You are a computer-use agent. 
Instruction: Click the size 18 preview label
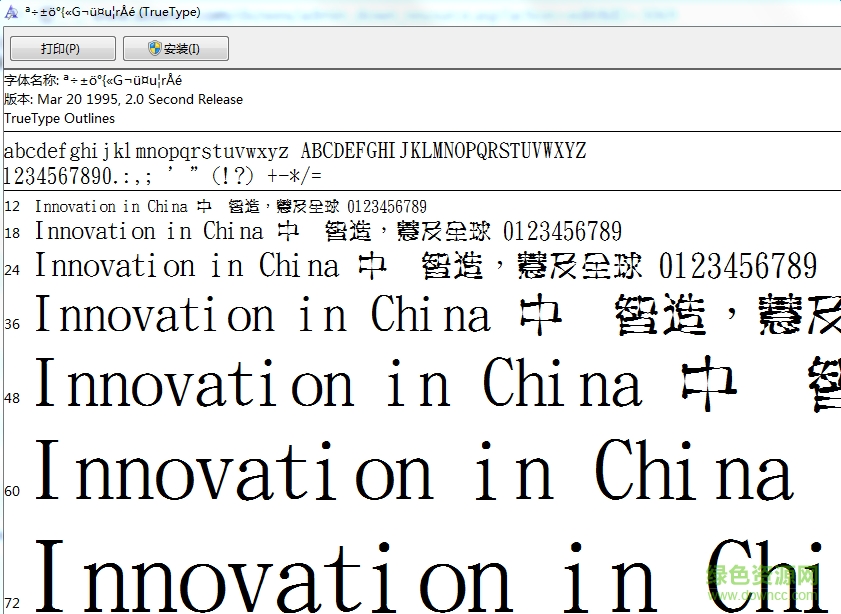(11, 232)
